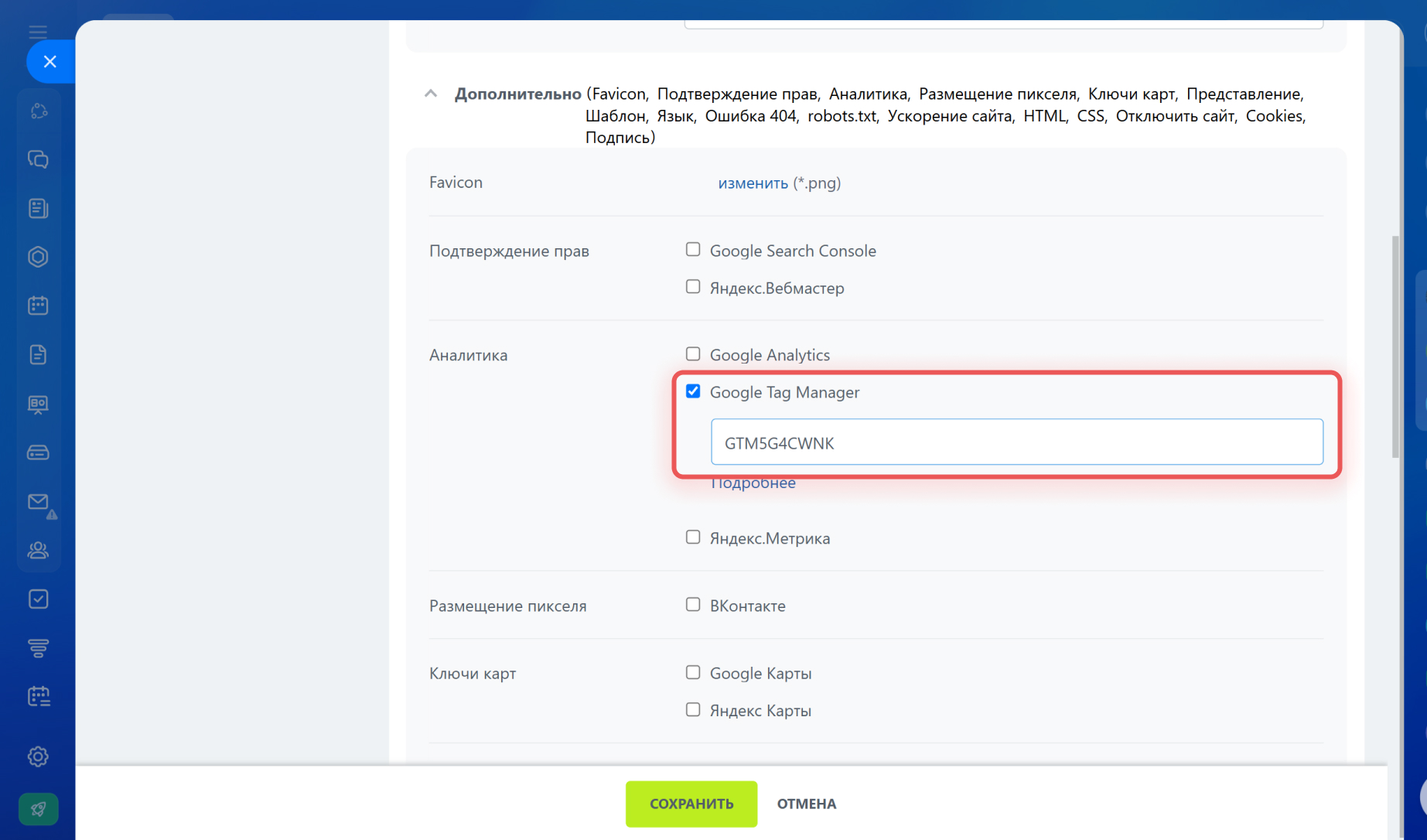Click the Подтверждение прав label
The image size is (1427, 840).
point(509,251)
